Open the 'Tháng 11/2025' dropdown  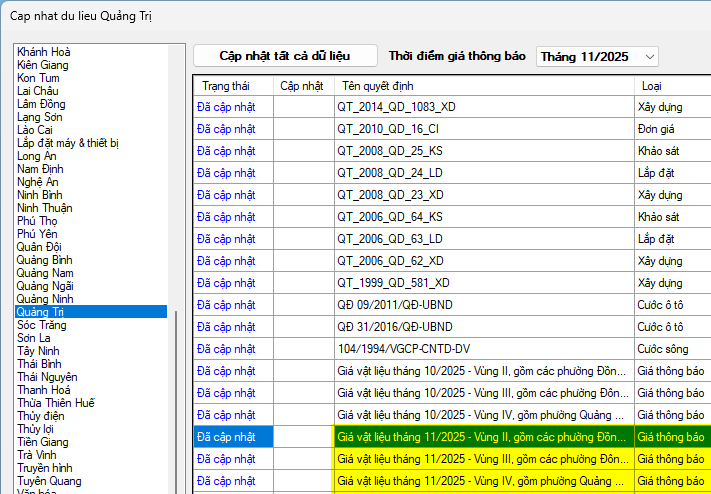597,57
